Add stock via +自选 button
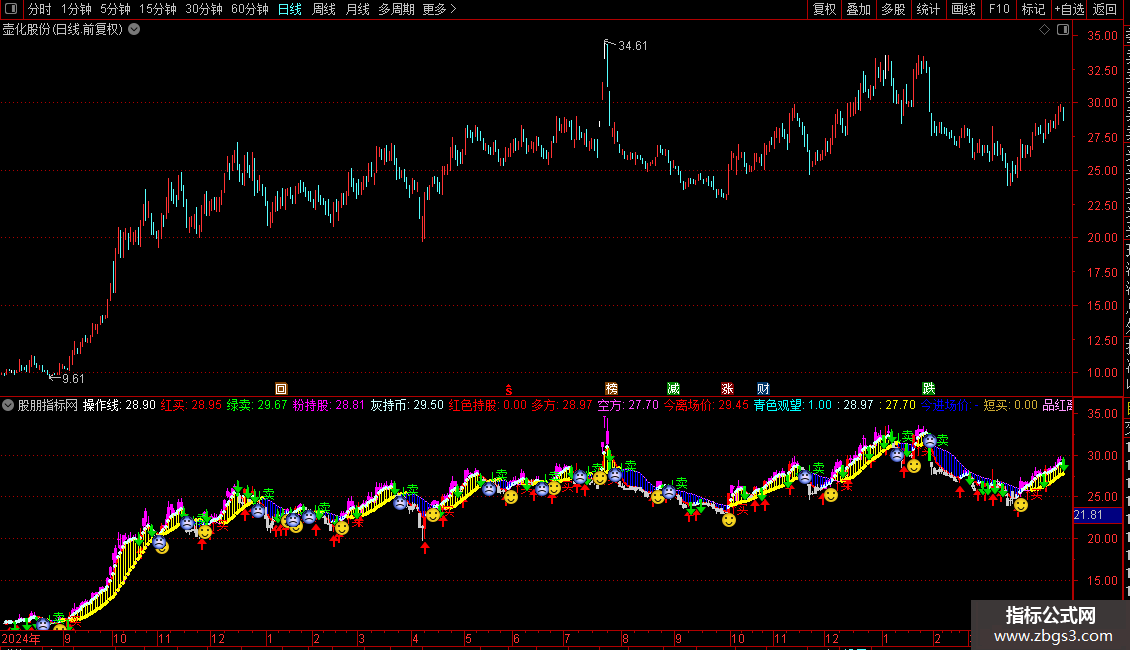Screen dimensions: 1130x650 [1069, 9]
